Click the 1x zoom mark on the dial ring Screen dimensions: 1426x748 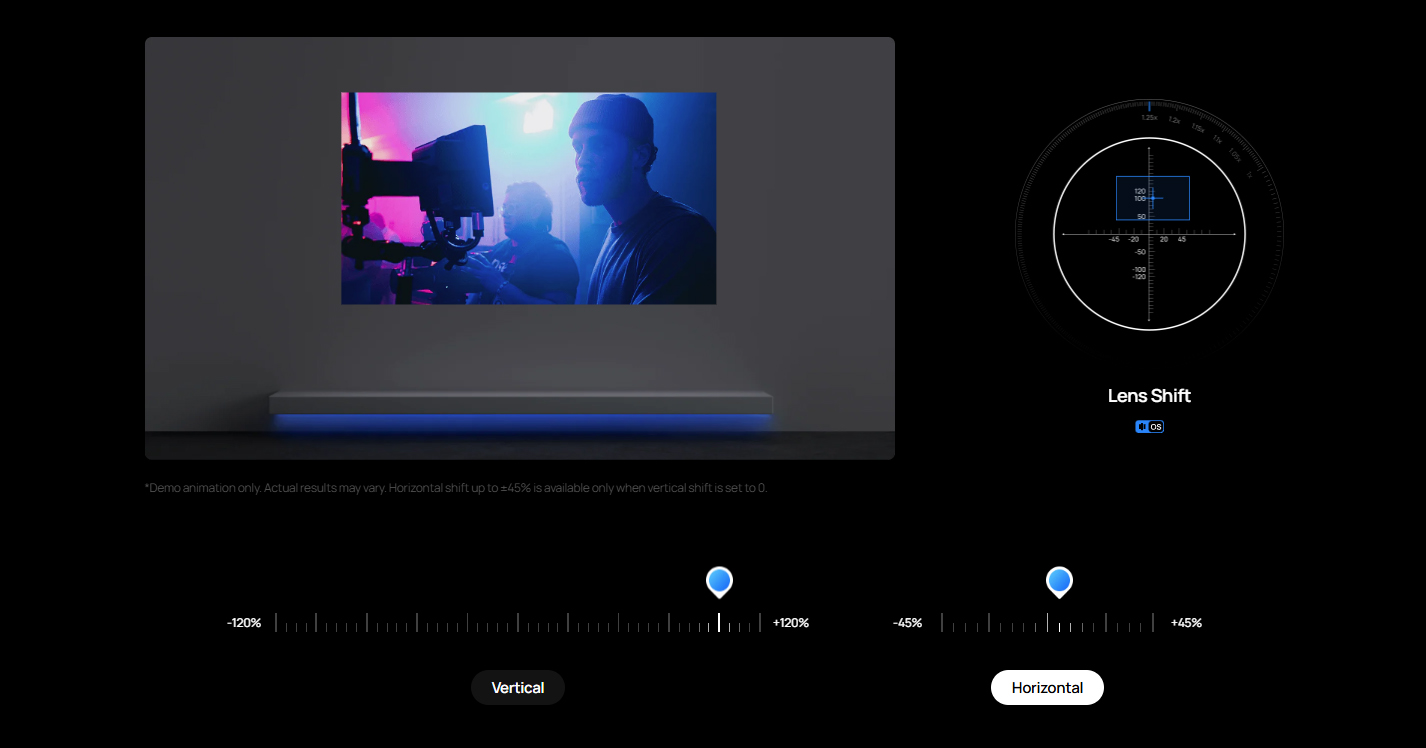1249,174
